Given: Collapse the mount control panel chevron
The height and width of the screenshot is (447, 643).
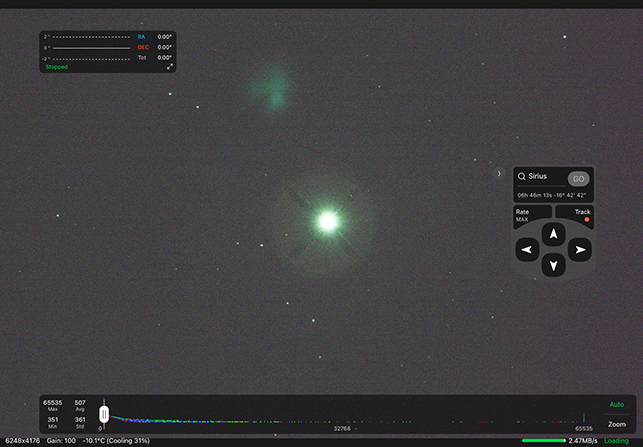Looking at the screenshot, I should [499, 174].
